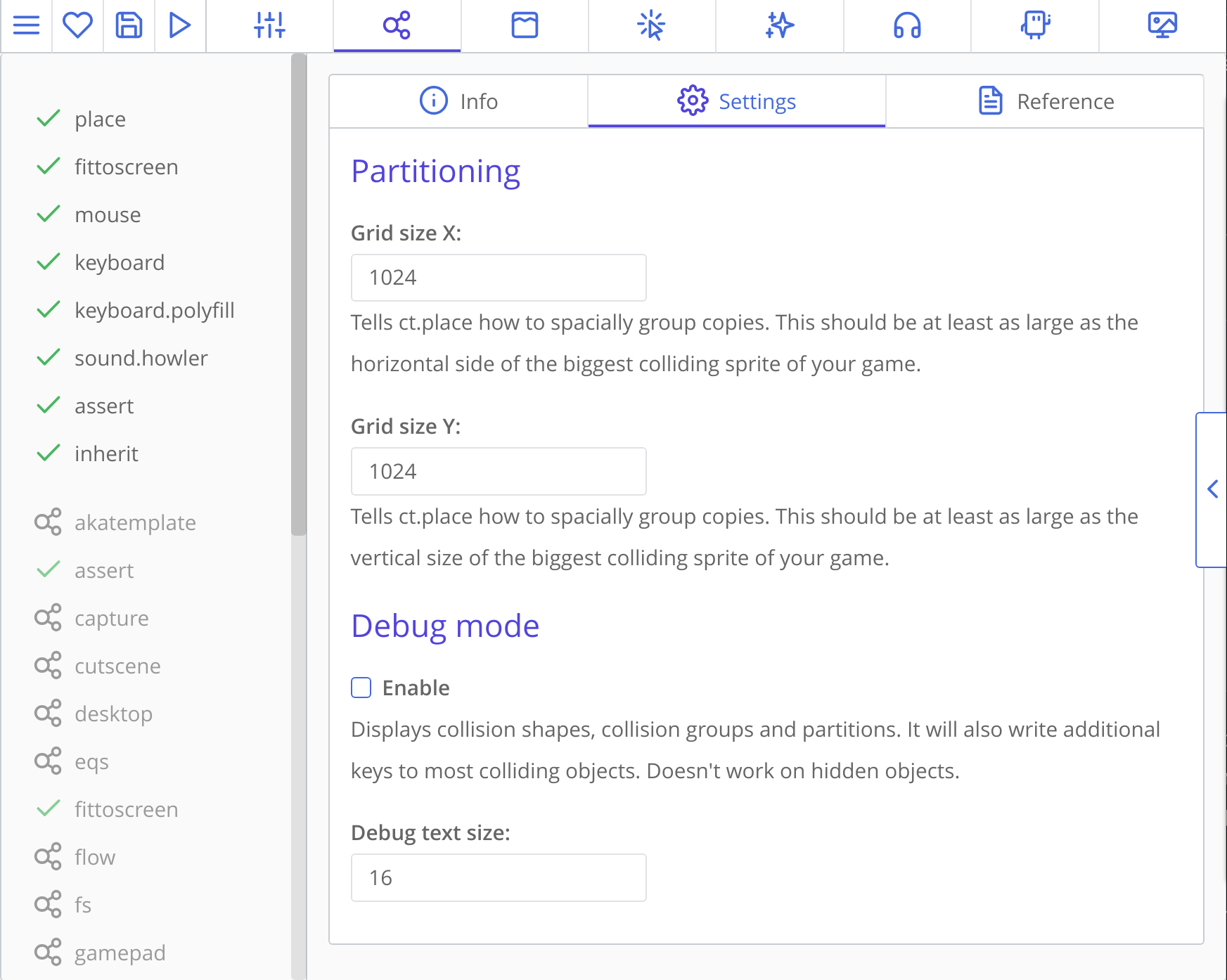Click the Grid size Y field

click(499, 472)
